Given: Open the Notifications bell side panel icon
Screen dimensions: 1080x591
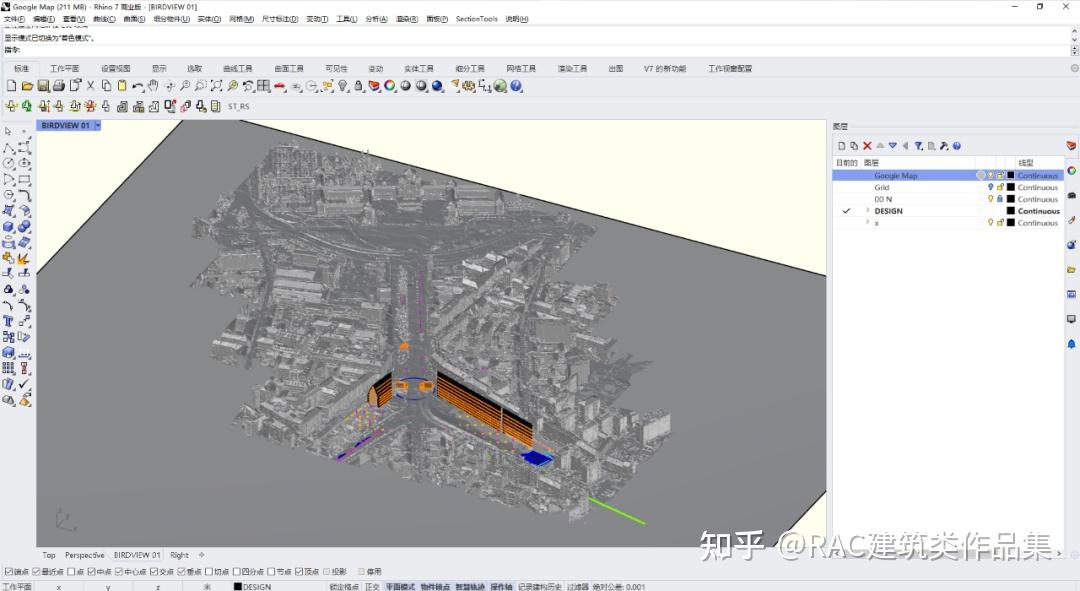Looking at the screenshot, I should (1071, 344).
